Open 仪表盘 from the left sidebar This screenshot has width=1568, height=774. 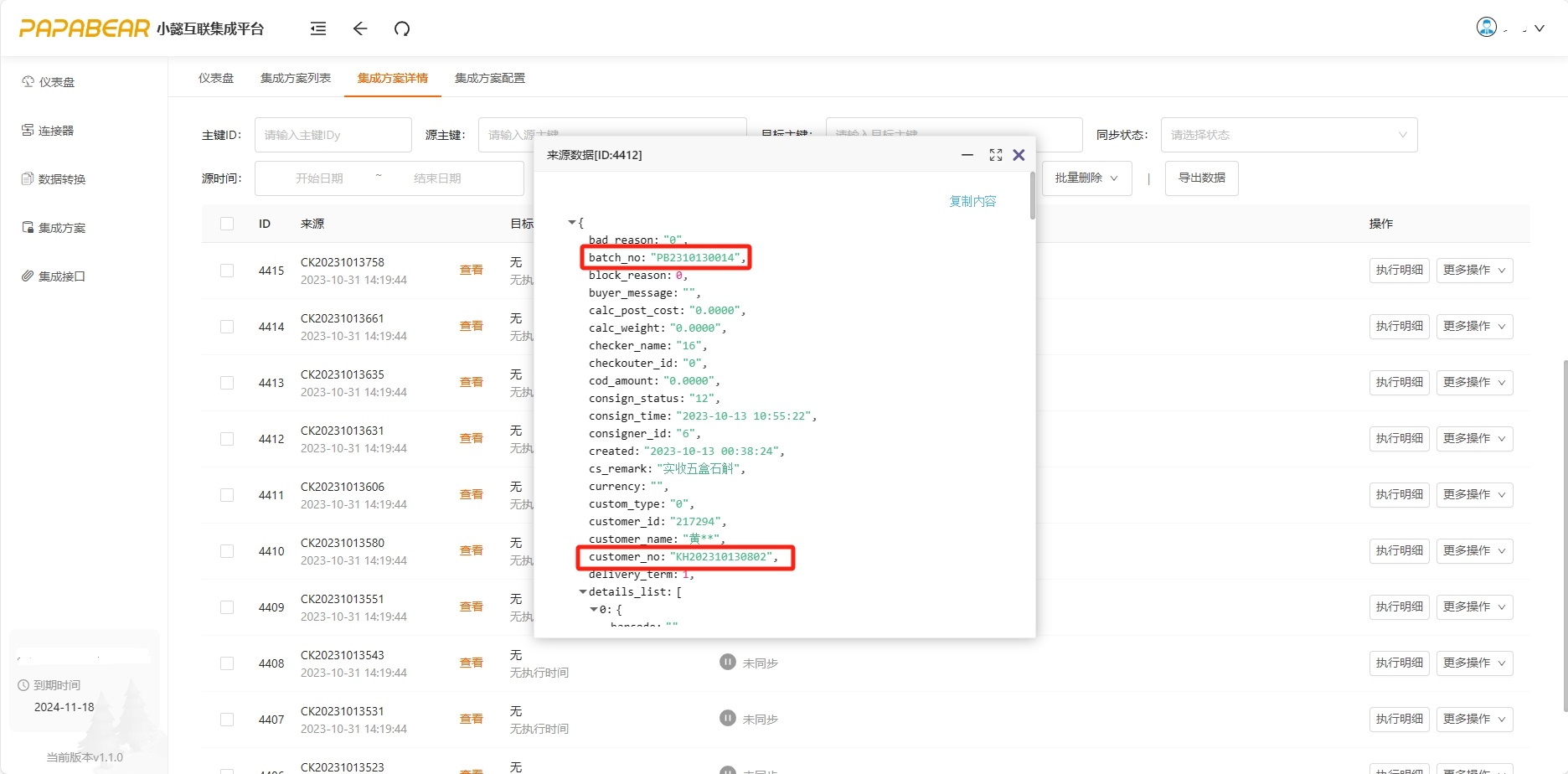click(x=56, y=82)
